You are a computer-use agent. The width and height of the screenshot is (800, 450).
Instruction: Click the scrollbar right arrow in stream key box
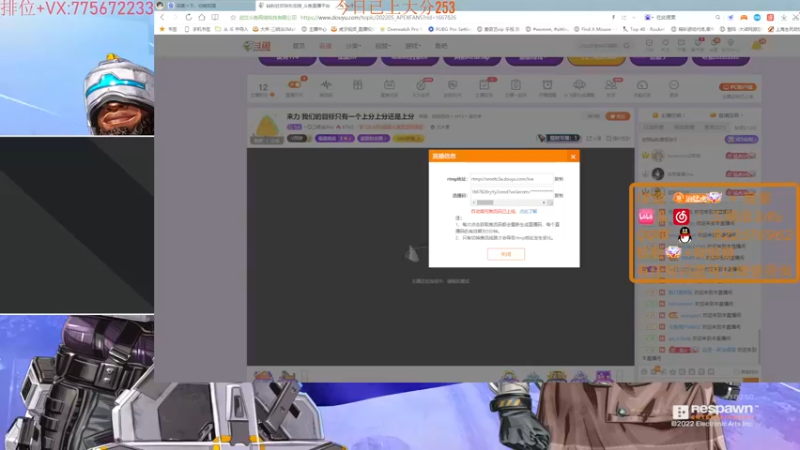(x=543, y=203)
